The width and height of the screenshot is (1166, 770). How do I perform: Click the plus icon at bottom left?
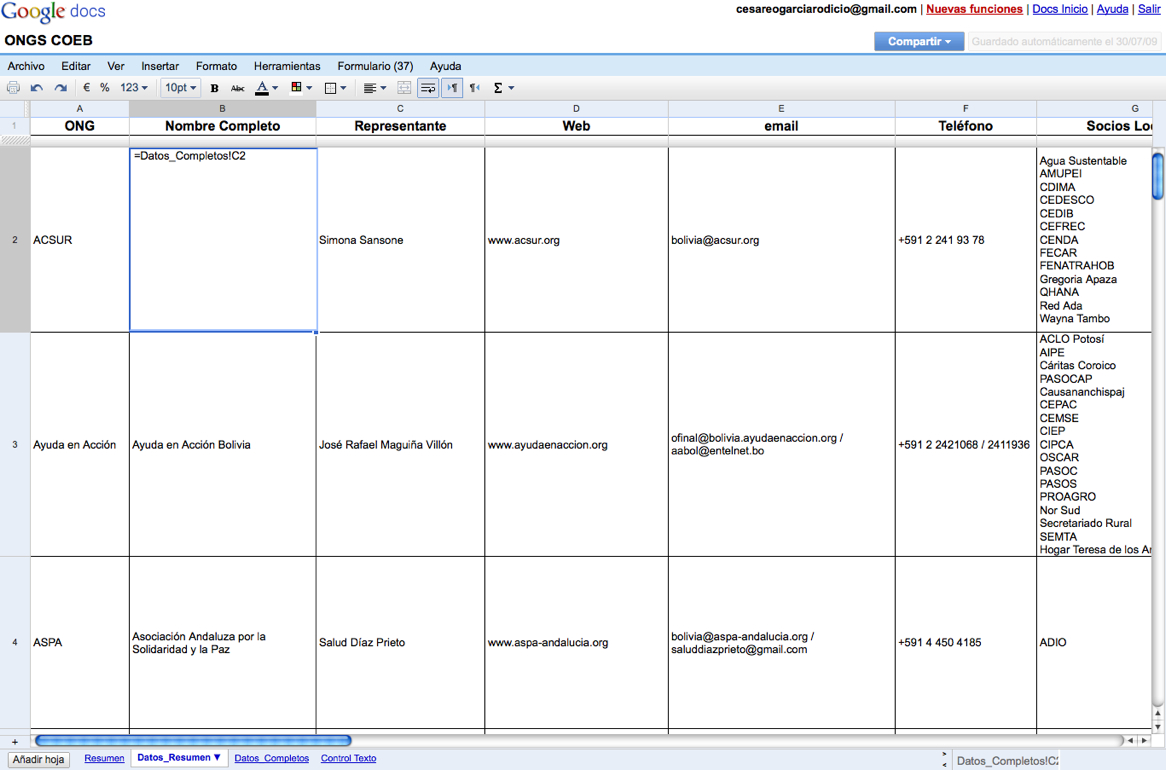pyautogui.click(x=14, y=742)
